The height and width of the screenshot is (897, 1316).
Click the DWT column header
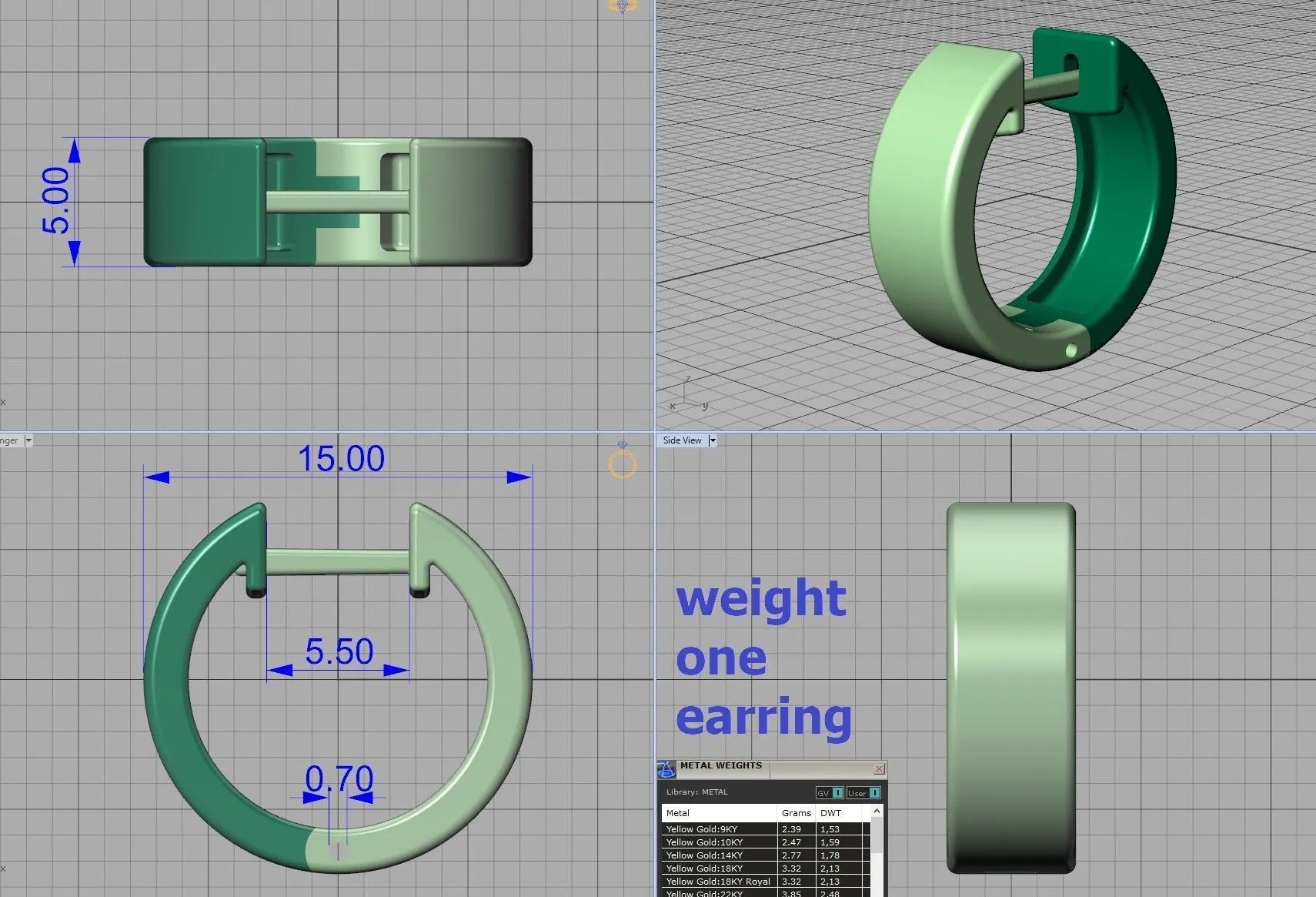(830, 813)
